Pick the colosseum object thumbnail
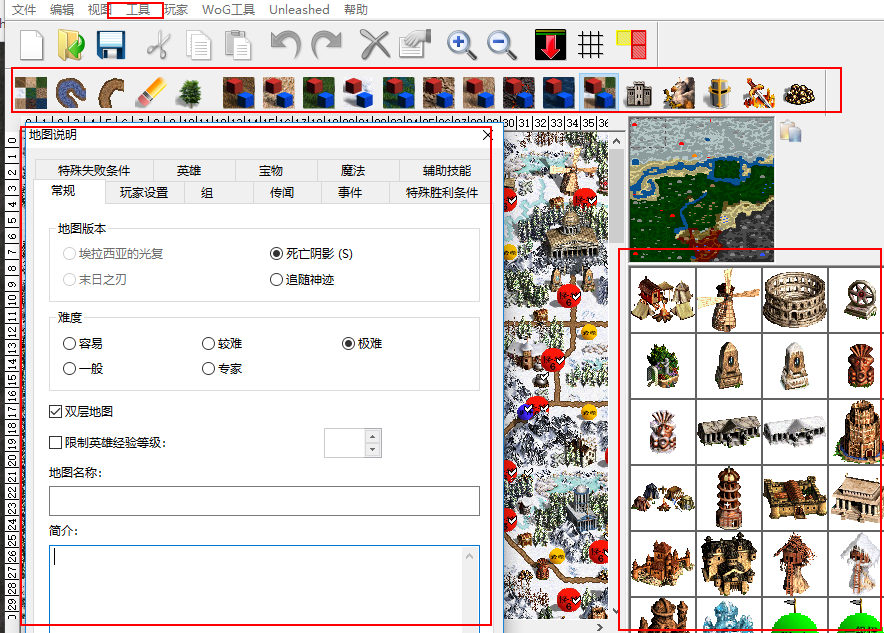884x633 pixels. coord(794,300)
